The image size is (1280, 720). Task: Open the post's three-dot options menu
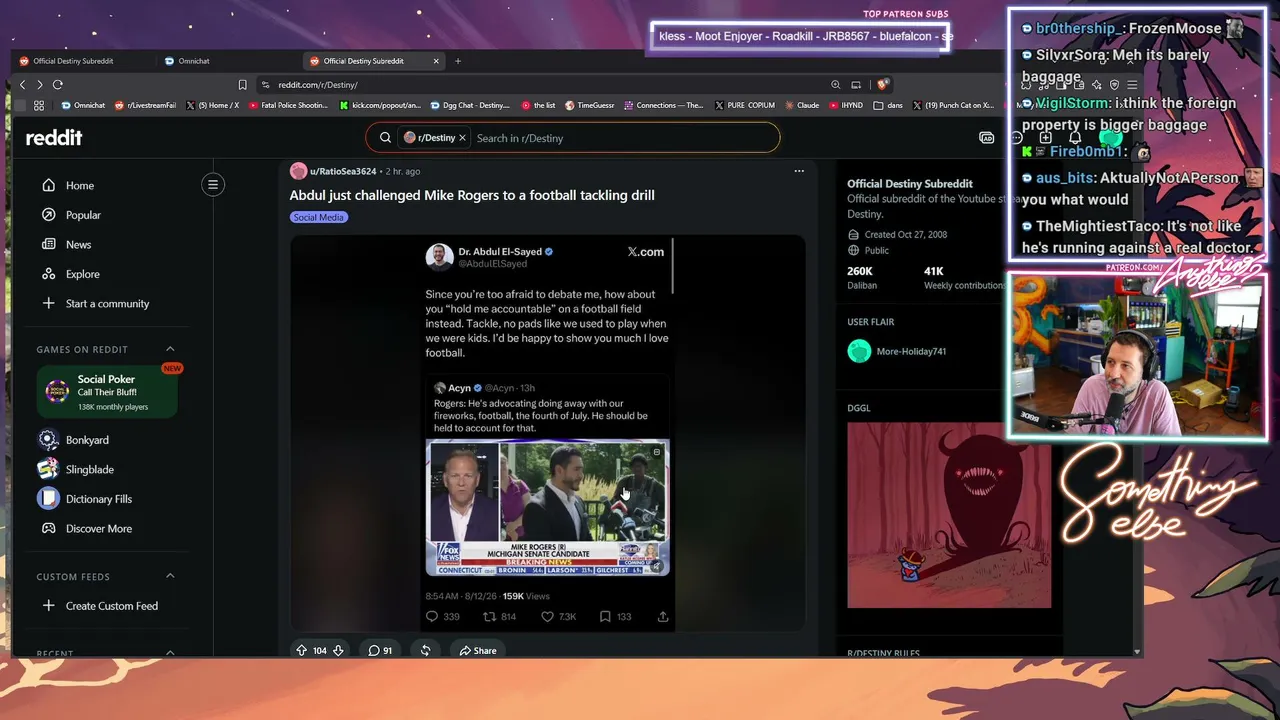click(799, 171)
